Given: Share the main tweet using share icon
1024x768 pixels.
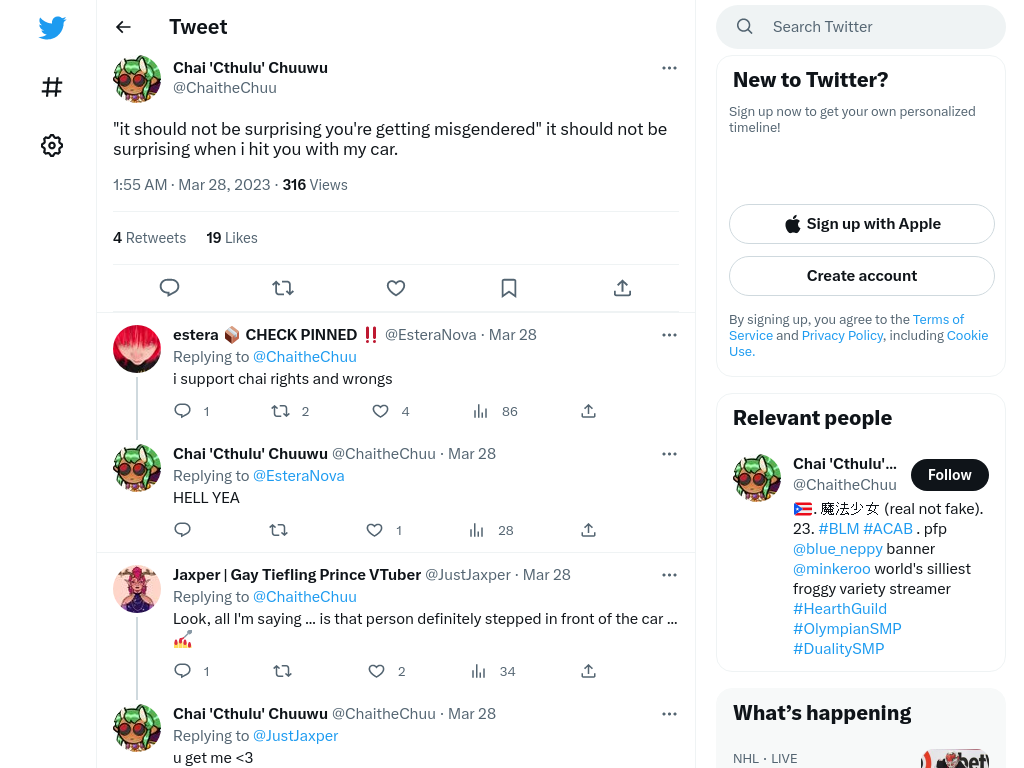Looking at the screenshot, I should pos(622,288).
